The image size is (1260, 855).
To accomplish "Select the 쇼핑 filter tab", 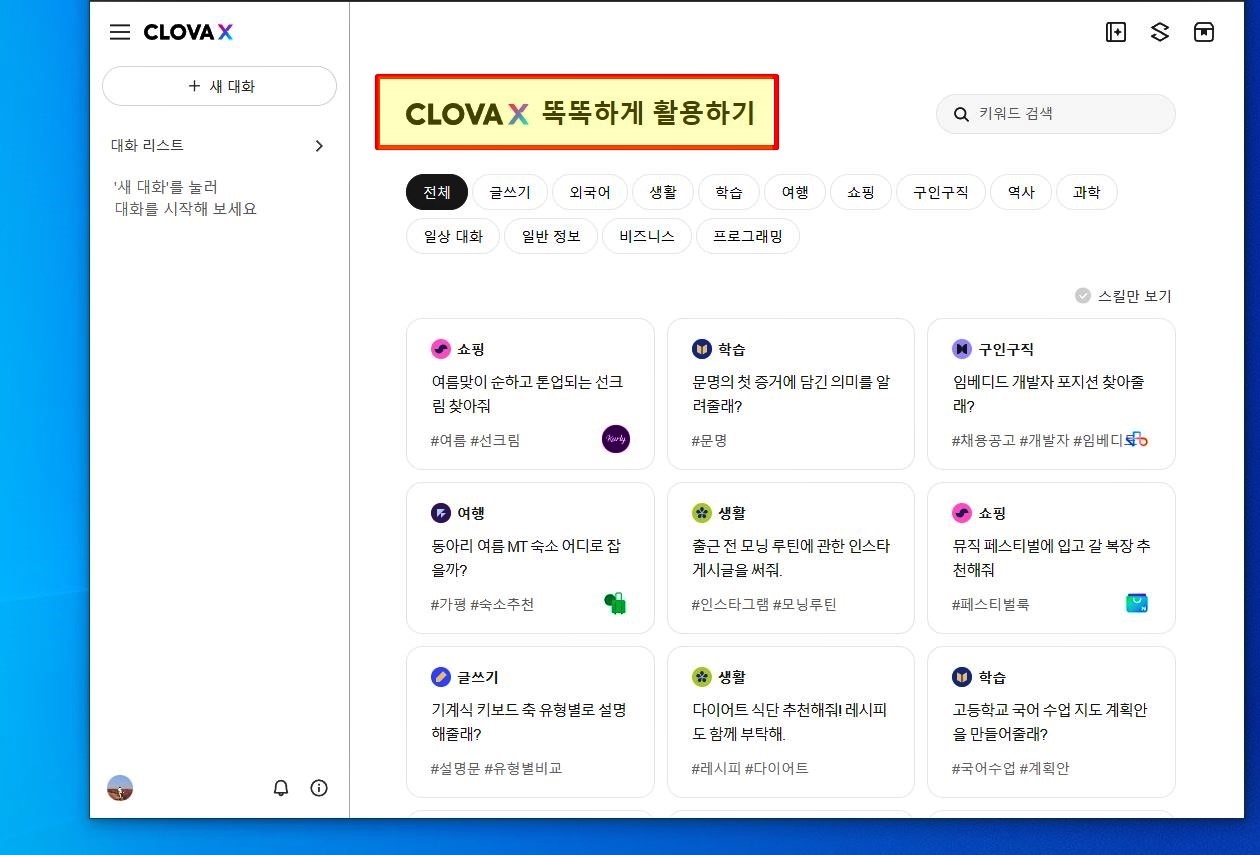I will pyautogui.click(x=861, y=192).
